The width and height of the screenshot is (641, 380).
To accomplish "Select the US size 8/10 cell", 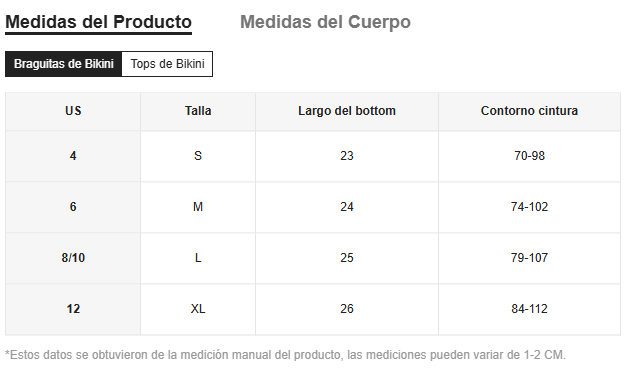I will pyautogui.click(x=73, y=258).
